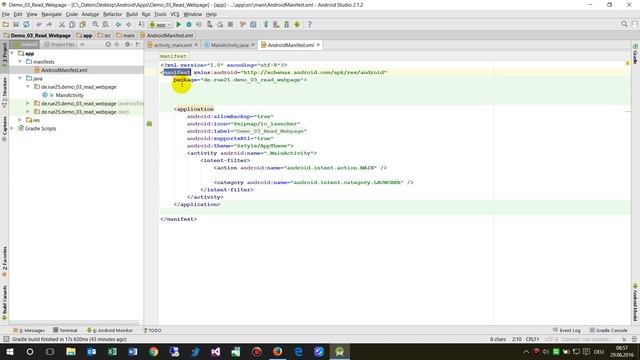The image size is (640, 360).
Task: Click the Search Everywhere magnifier
Action: pos(624,24)
